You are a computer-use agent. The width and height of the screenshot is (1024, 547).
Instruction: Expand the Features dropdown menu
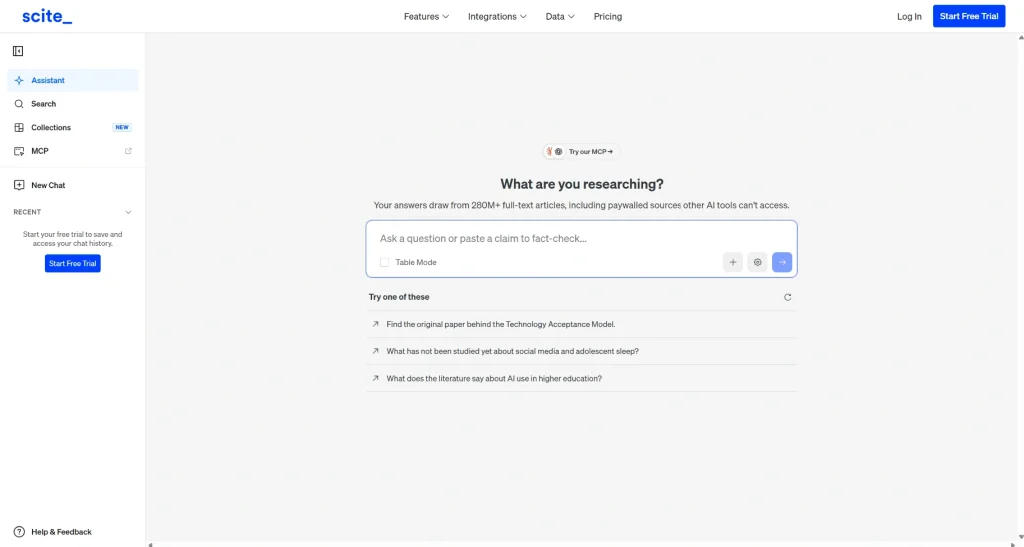pos(426,16)
